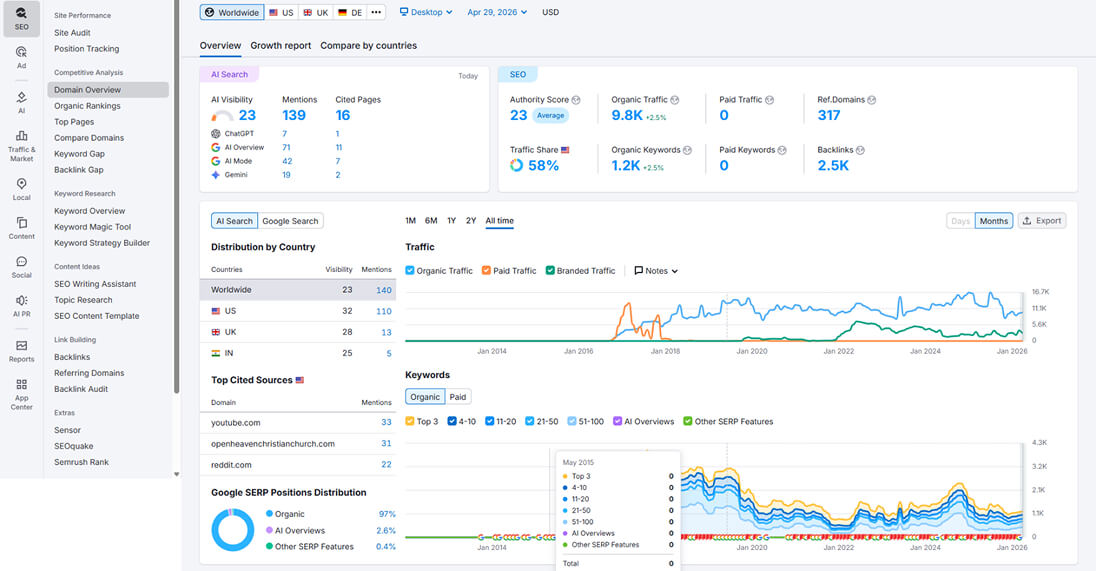Open the SEO section in left rail

click(21, 18)
